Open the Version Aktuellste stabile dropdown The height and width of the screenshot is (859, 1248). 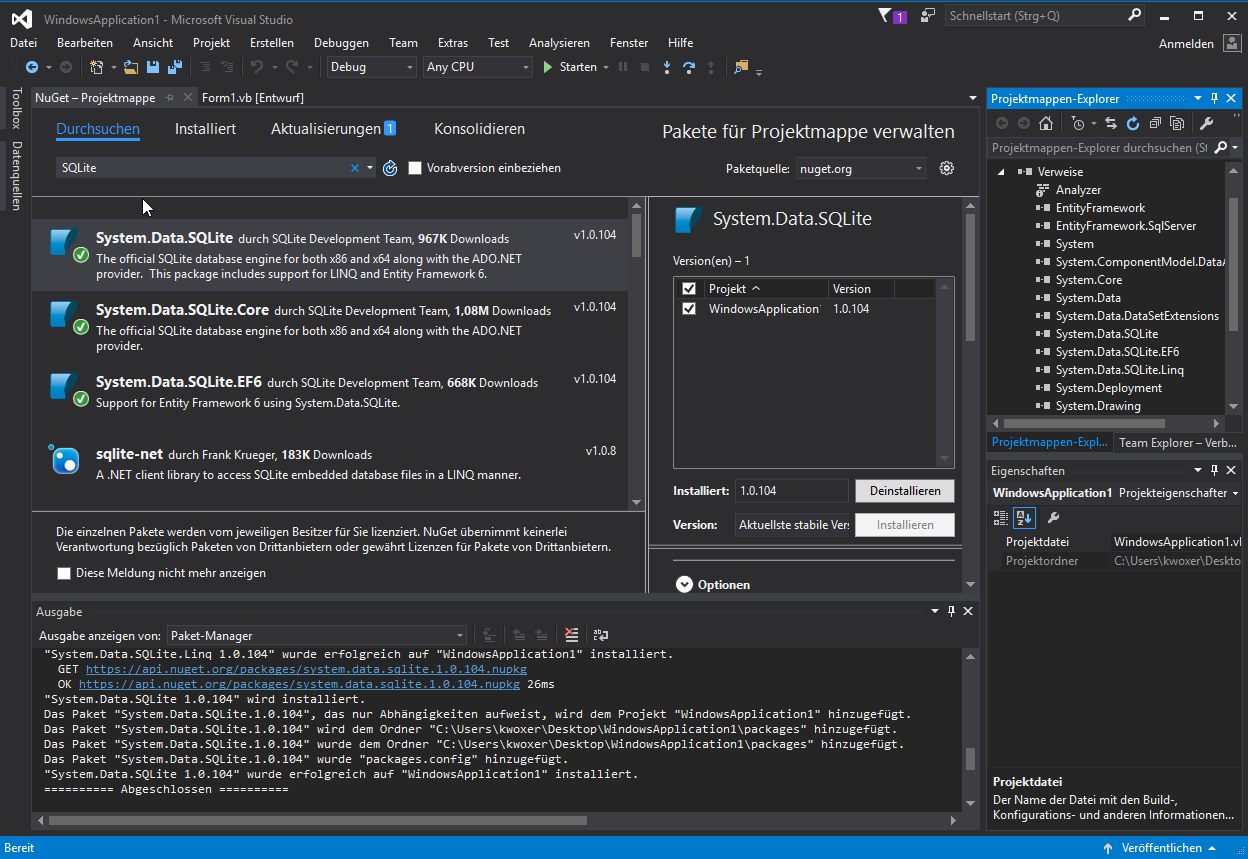point(792,524)
